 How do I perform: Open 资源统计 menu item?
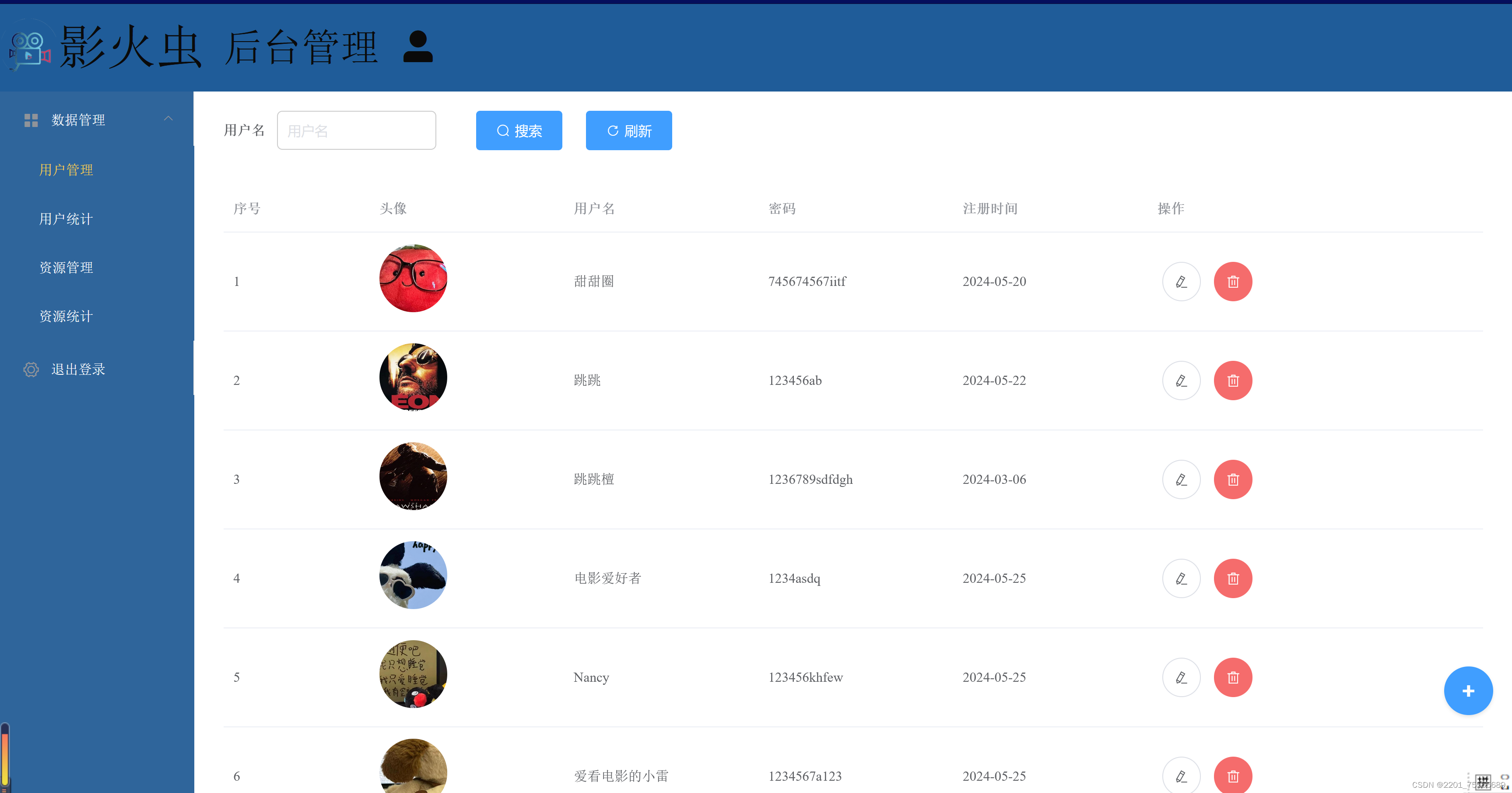tap(67, 317)
